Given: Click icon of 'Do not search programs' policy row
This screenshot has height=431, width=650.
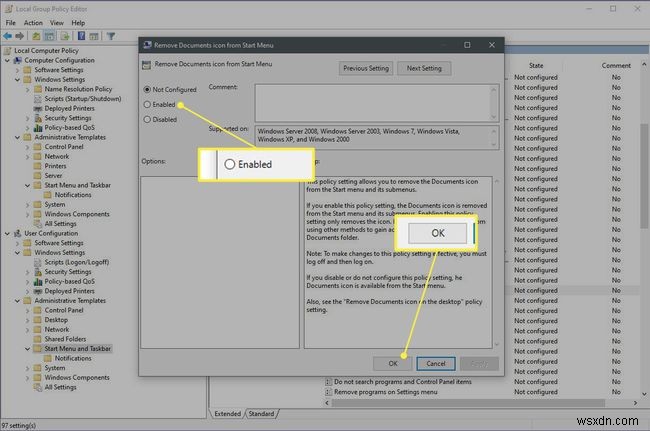Looking at the screenshot, I should pos(328,382).
